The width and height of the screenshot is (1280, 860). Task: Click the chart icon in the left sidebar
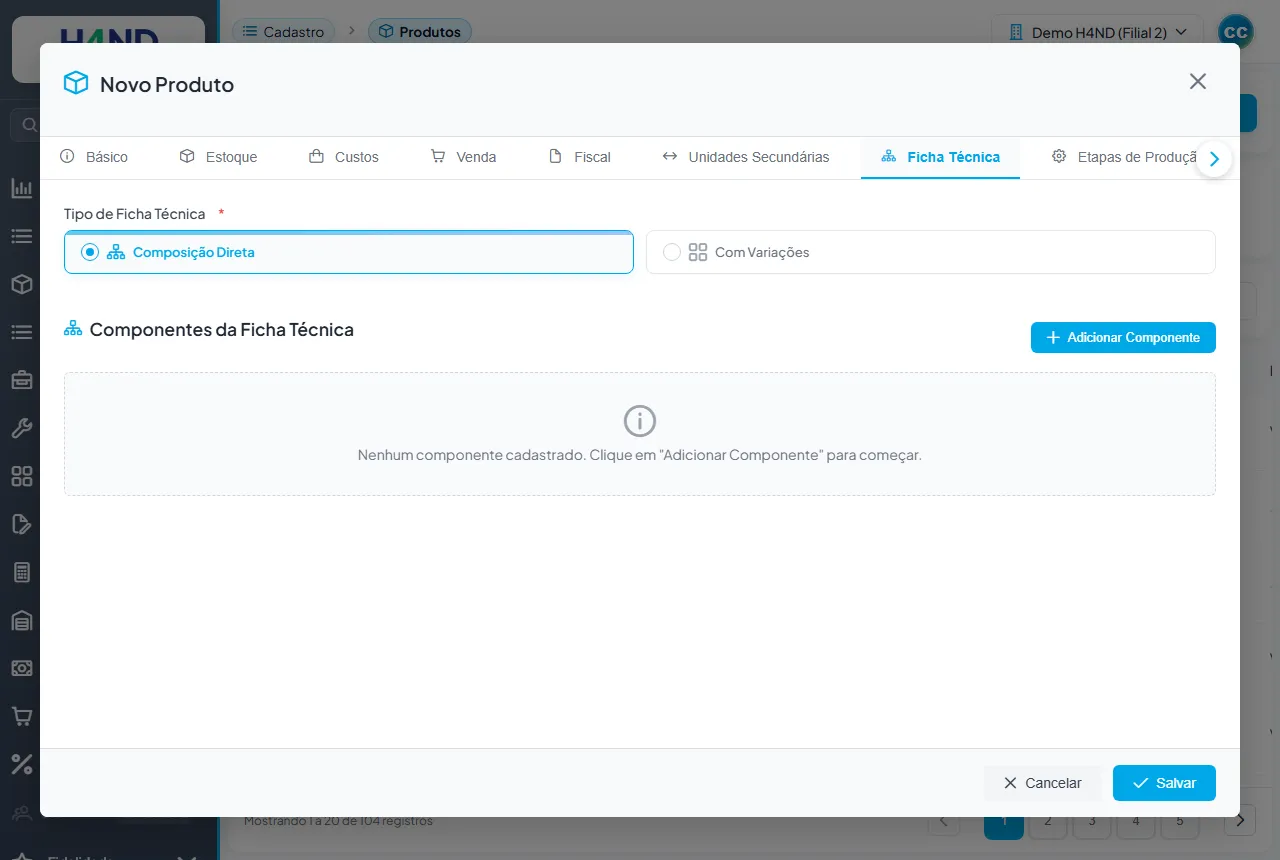pyautogui.click(x=21, y=188)
